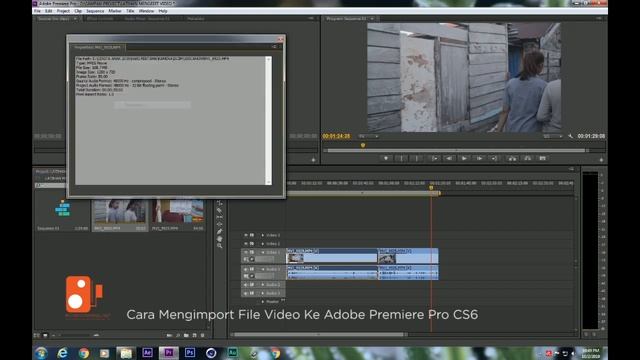Open playback resolution dropdown in Program monitor
640x360 pixels.
(x=553, y=136)
